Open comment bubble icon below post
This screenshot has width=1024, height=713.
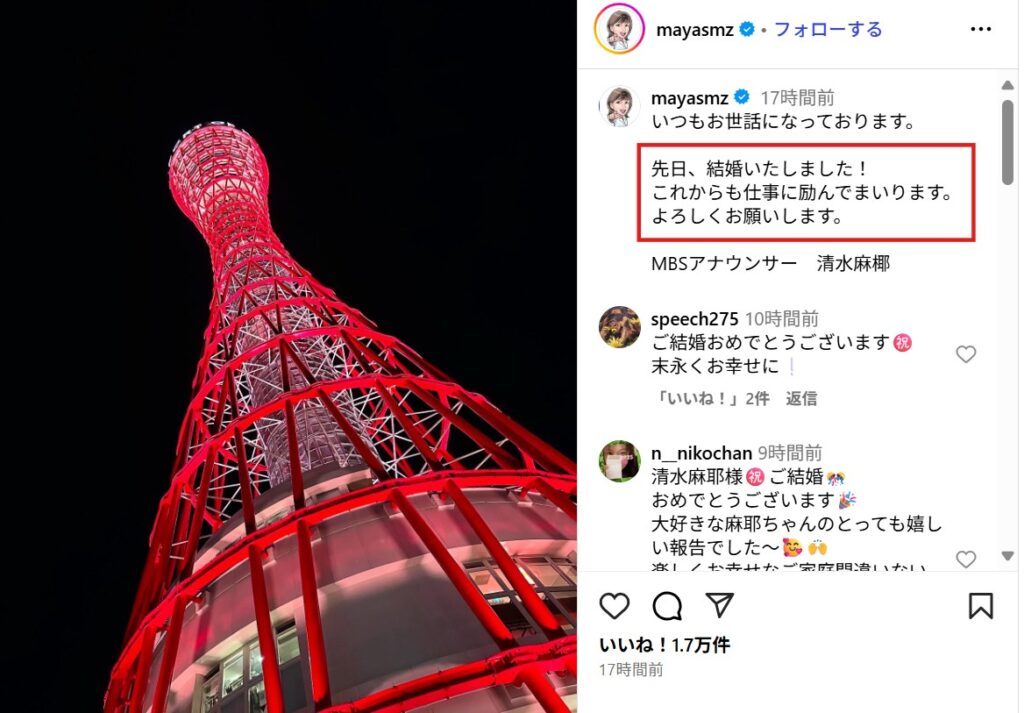pos(667,607)
